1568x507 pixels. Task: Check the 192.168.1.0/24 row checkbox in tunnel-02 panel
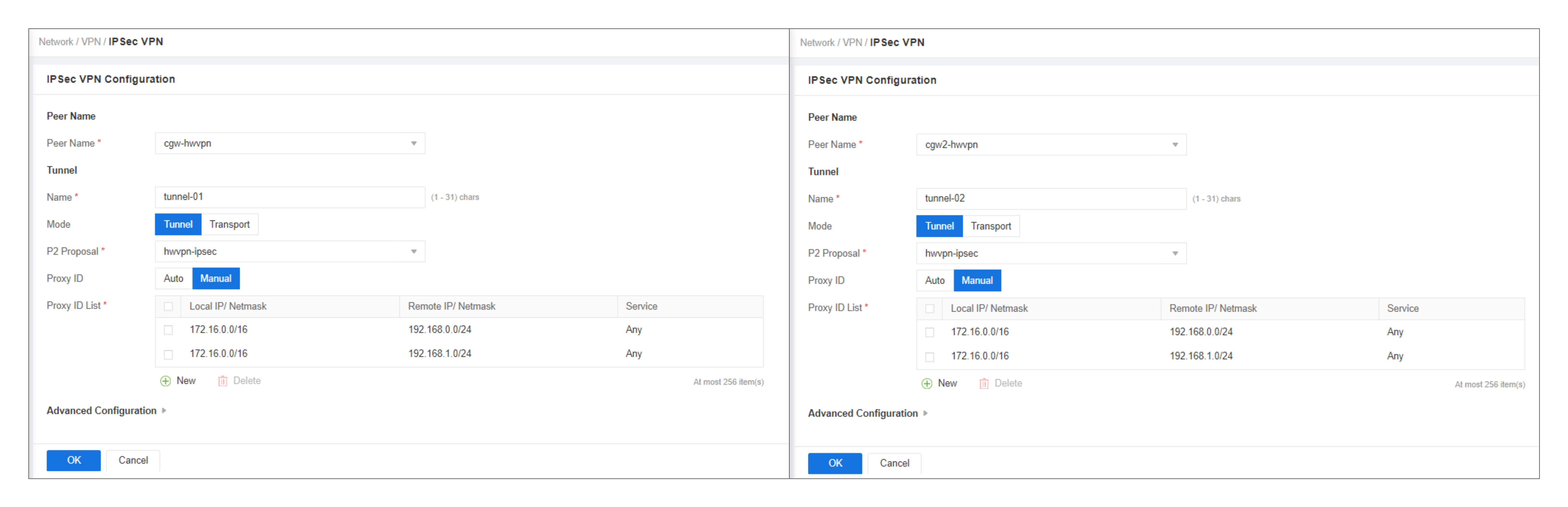tap(929, 357)
